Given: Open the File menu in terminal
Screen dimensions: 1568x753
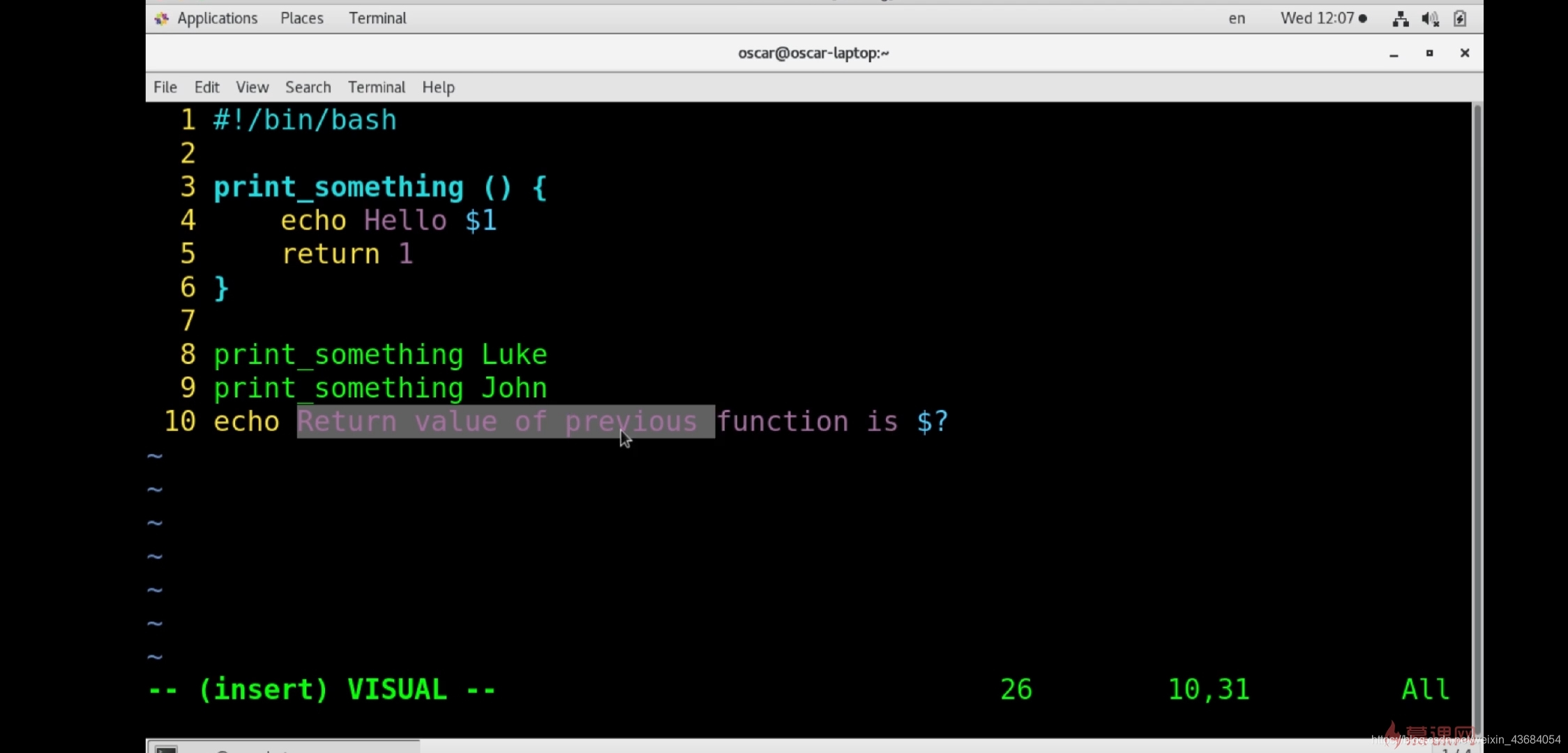Looking at the screenshot, I should coord(164,87).
